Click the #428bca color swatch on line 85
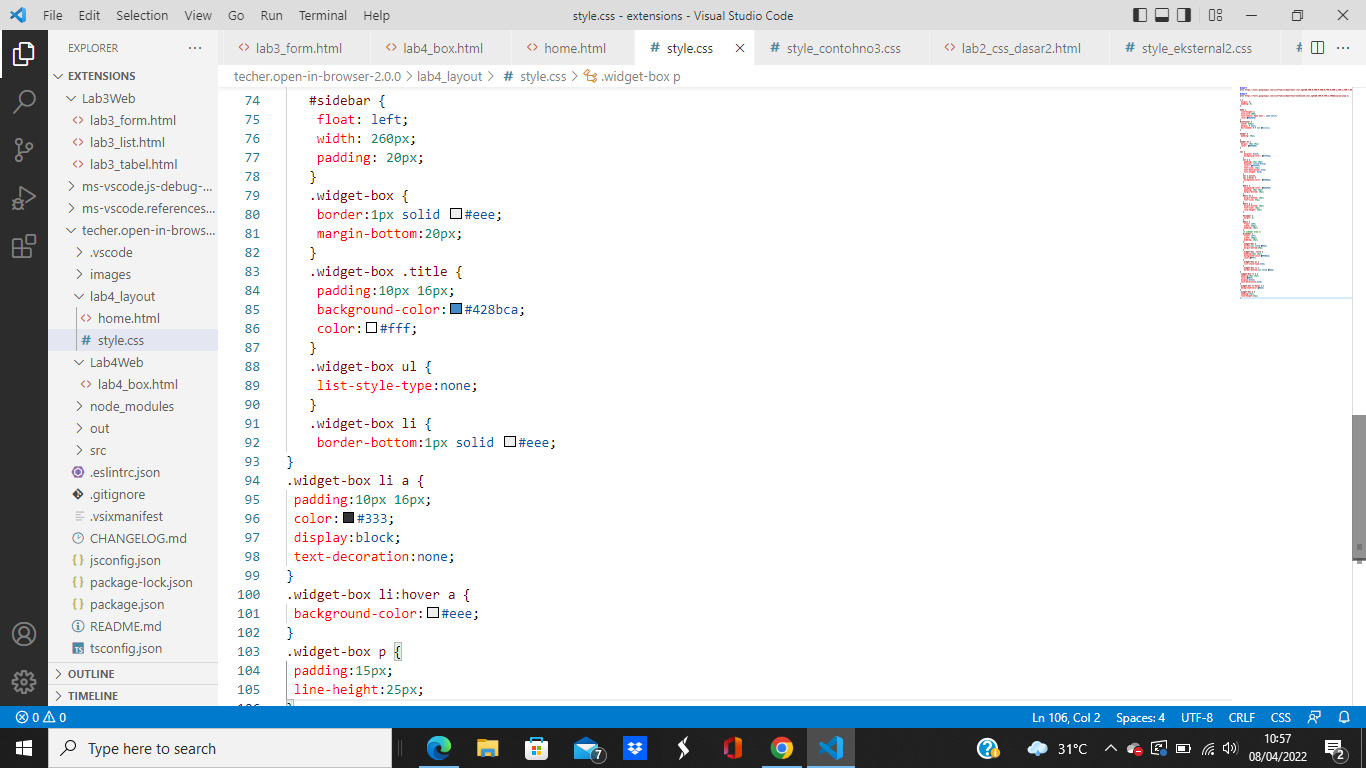The image size is (1366, 768). coord(456,309)
